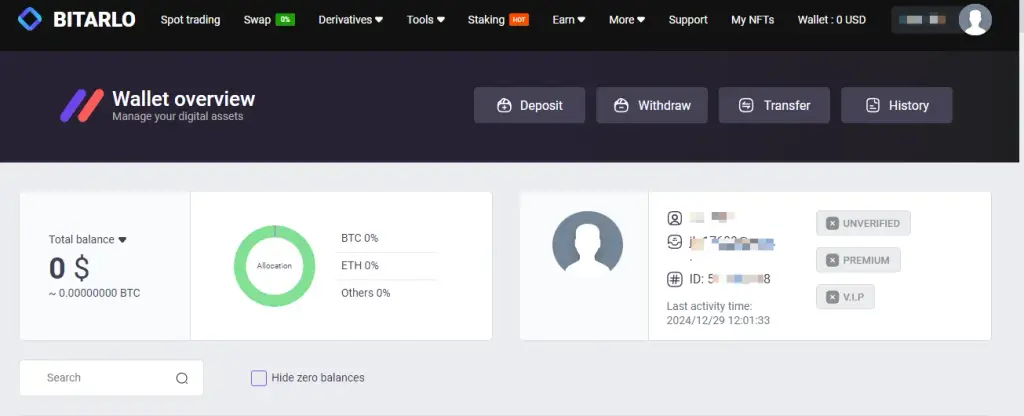Click the UNVERIFIED status badge
1024x416 pixels.
click(x=863, y=223)
